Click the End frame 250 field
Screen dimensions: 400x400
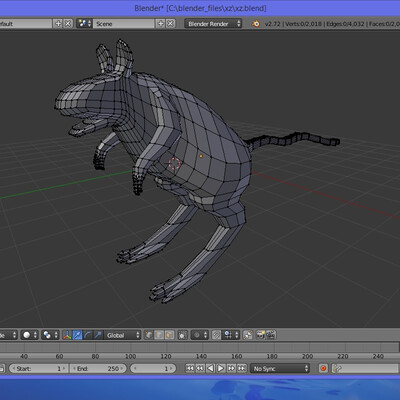click(x=98, y=368)
